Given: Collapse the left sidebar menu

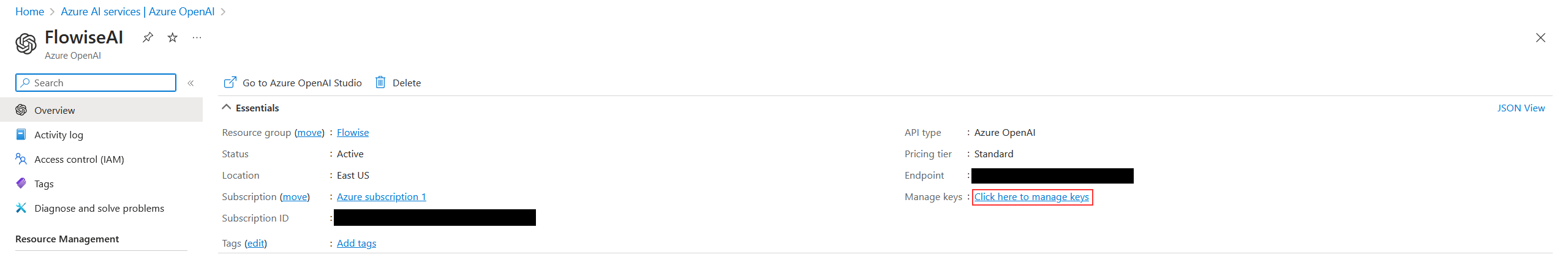Looking at the screenshot, I should pyautogui.click(x=190, y=83).
